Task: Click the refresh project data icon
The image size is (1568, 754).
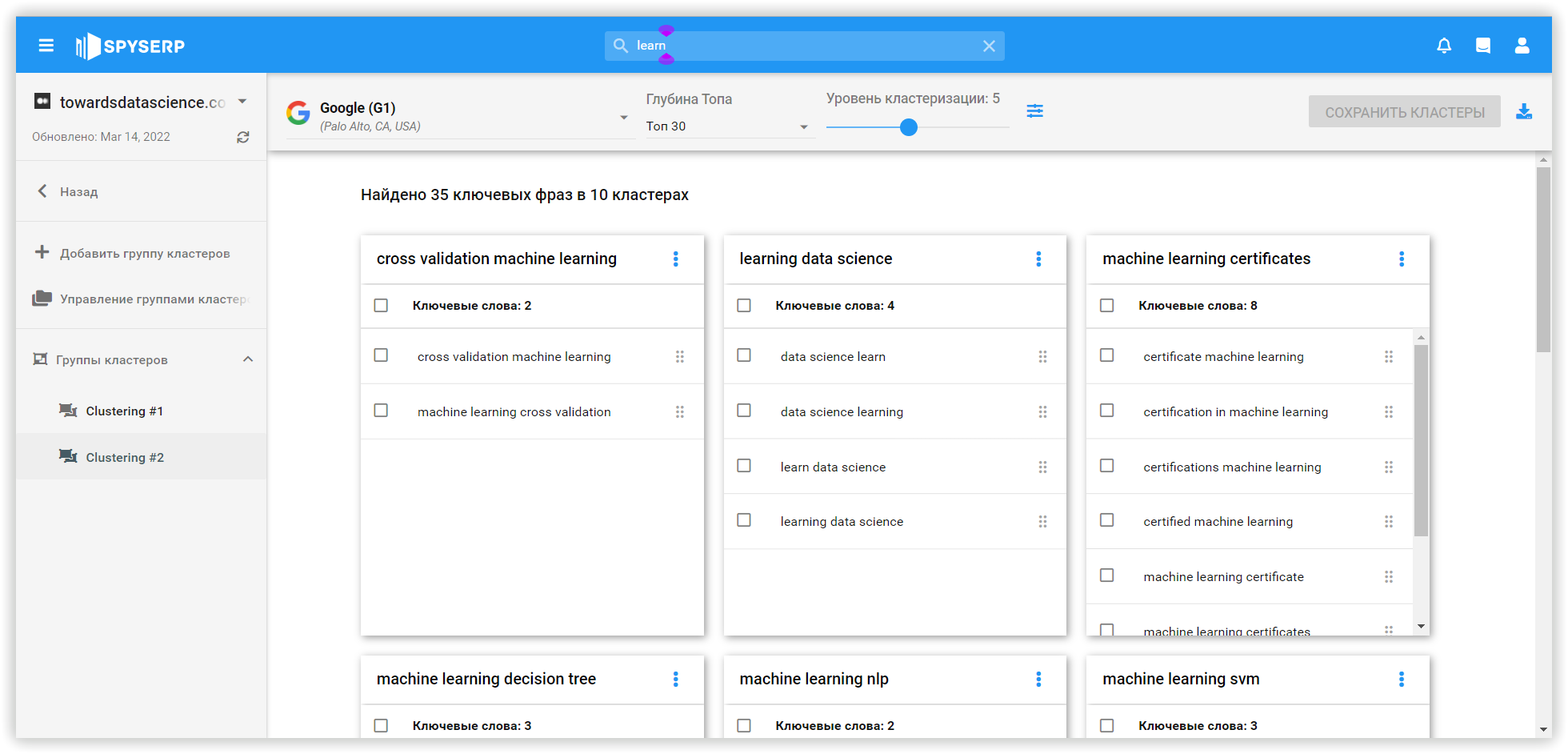Action: point(243,137)
